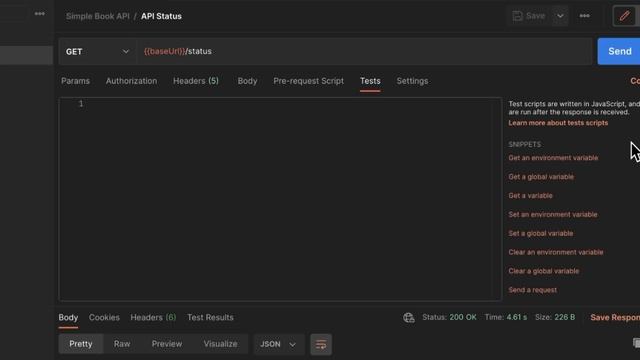The width and height of the screenshot is (640, 360).
Task: Select the Tests tab
Action: coord(370,81)
